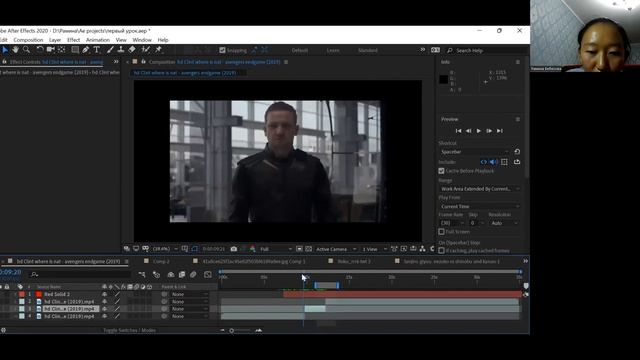Image resolution: width=640 pixels, height=360 pixels.
Task: Select the Type text tool
Action: click(x=97, y=50)
